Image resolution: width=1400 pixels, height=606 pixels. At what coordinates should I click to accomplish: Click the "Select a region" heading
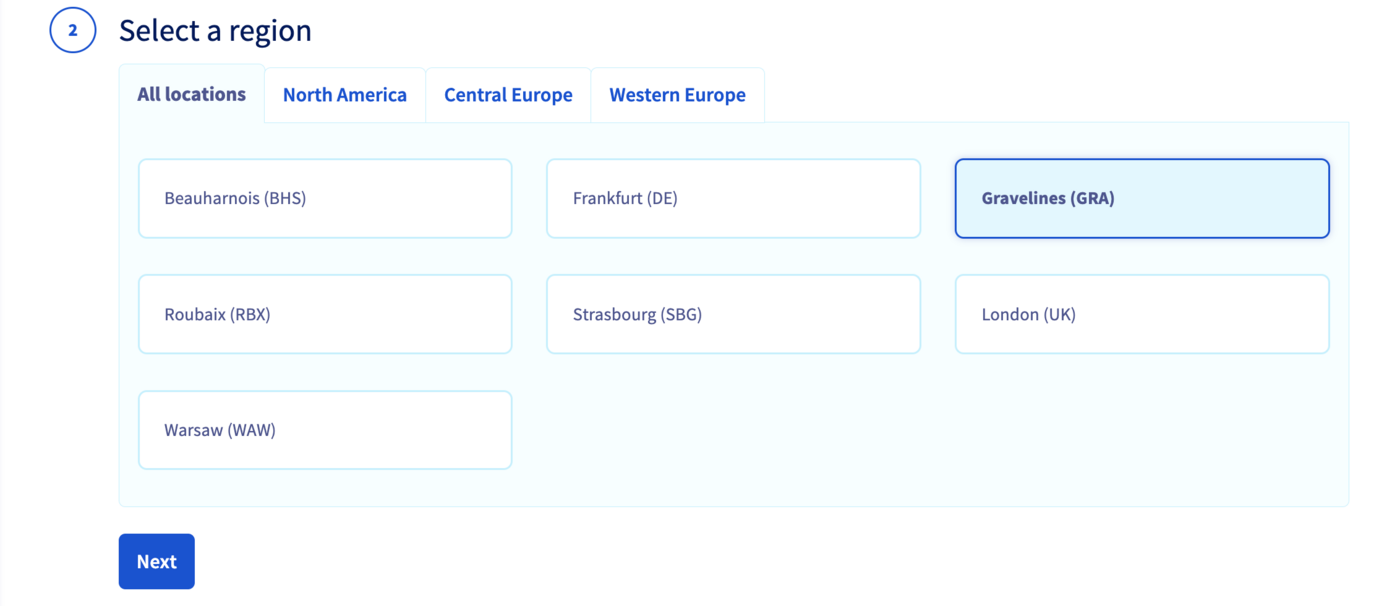point(215,31)
